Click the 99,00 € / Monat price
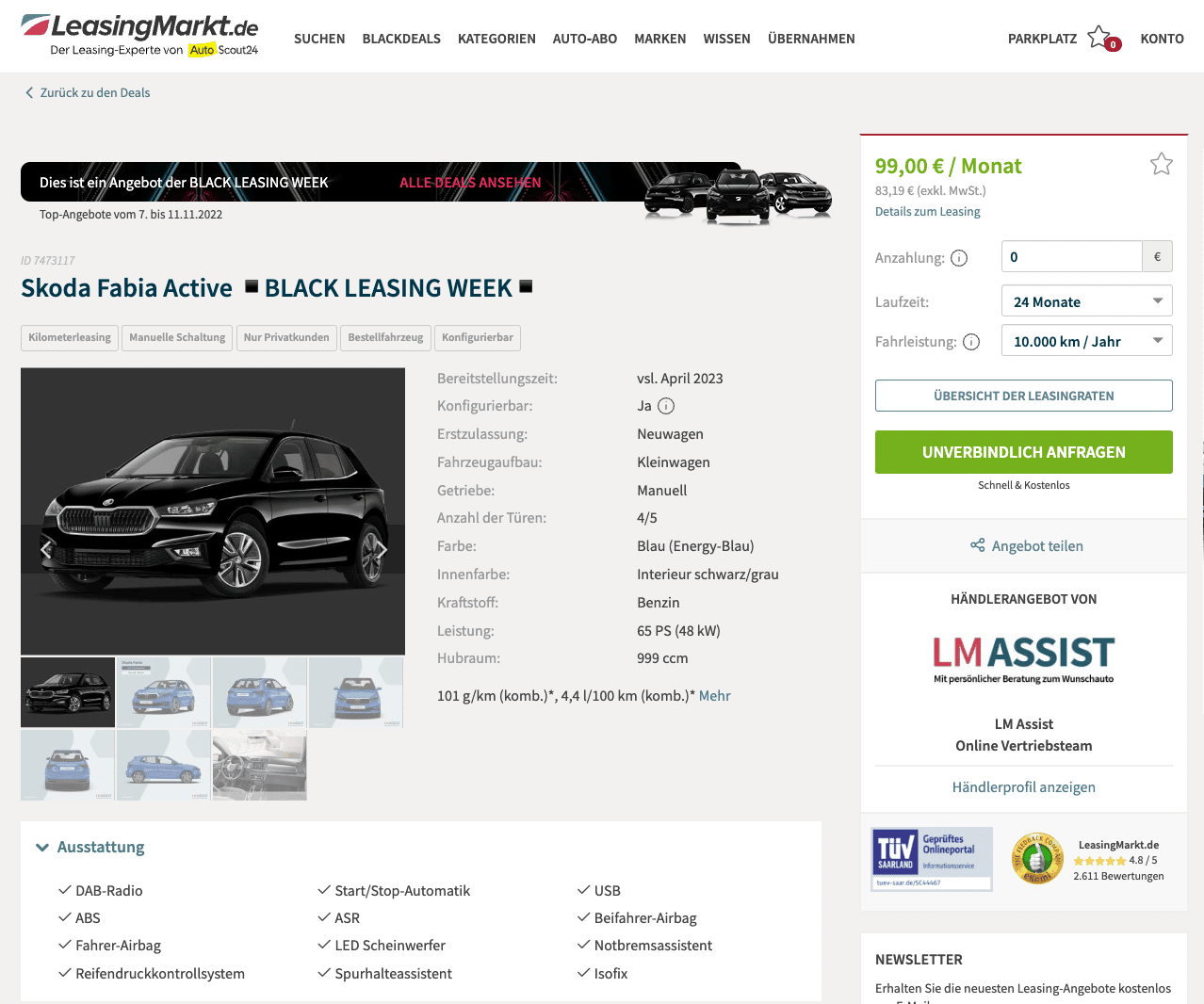The image size is (1204, 1004). 948,166
